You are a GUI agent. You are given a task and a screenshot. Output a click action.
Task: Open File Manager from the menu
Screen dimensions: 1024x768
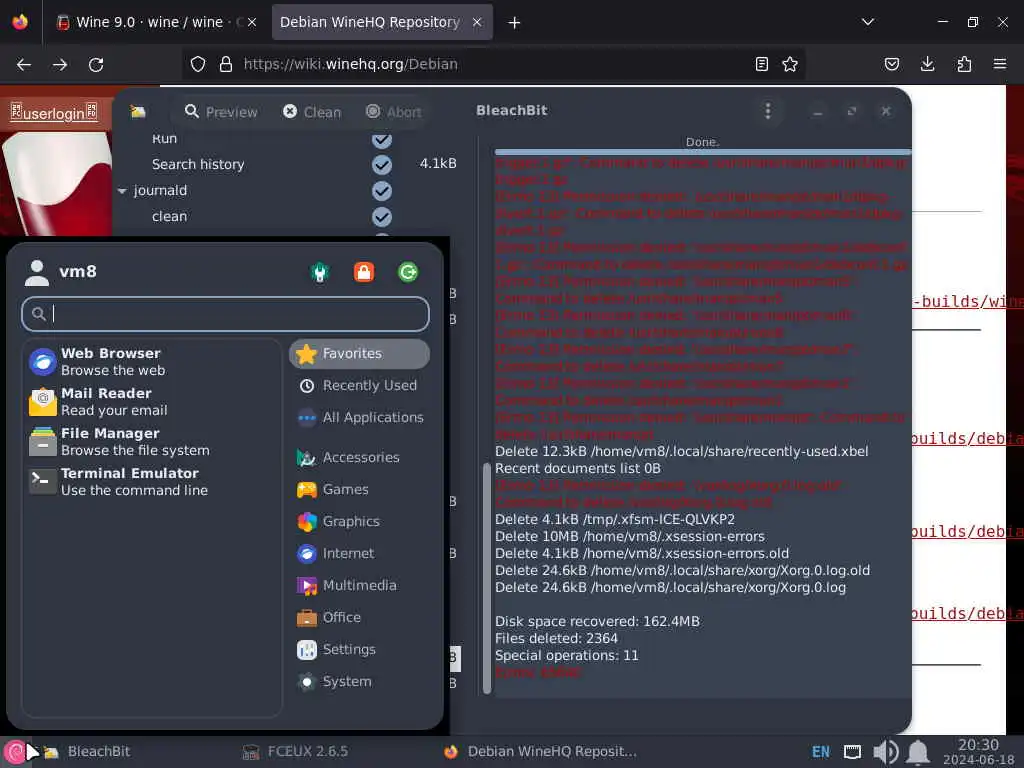coord(154,441)
